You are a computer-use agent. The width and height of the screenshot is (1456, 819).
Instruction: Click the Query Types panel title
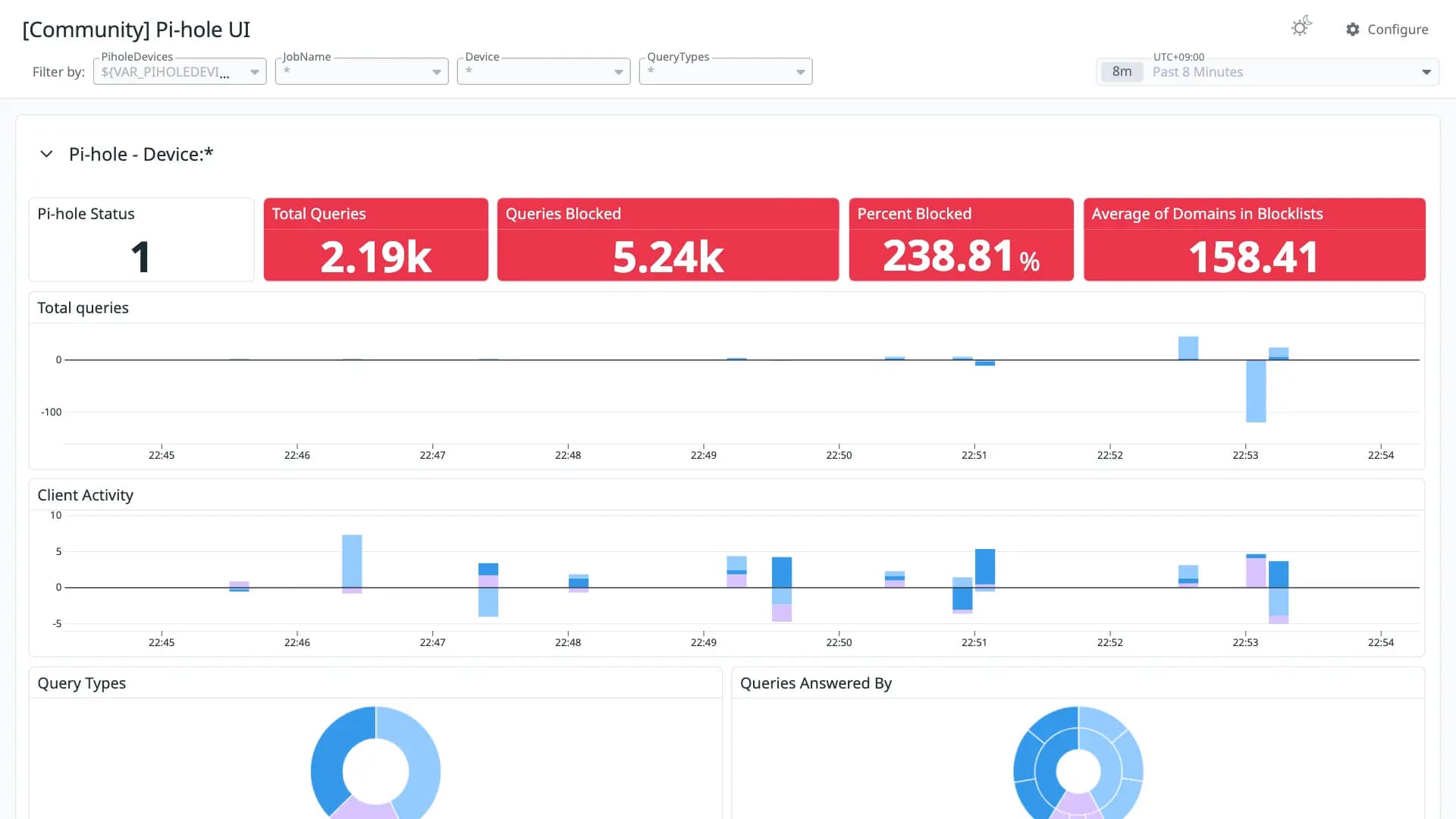[x=81, y=683]
